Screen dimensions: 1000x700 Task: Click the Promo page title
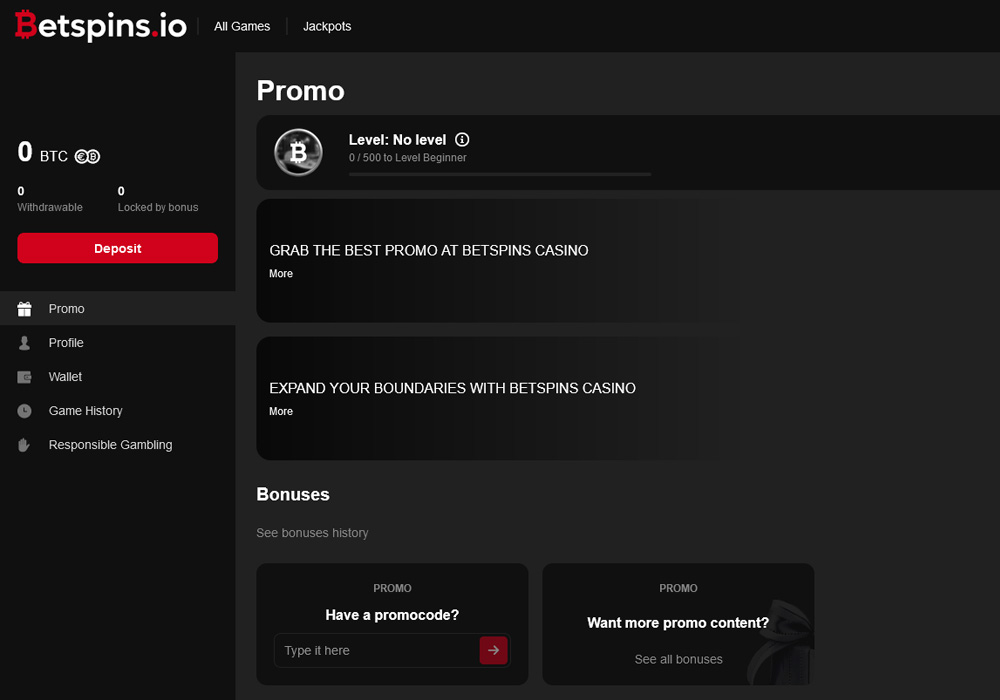300,91
